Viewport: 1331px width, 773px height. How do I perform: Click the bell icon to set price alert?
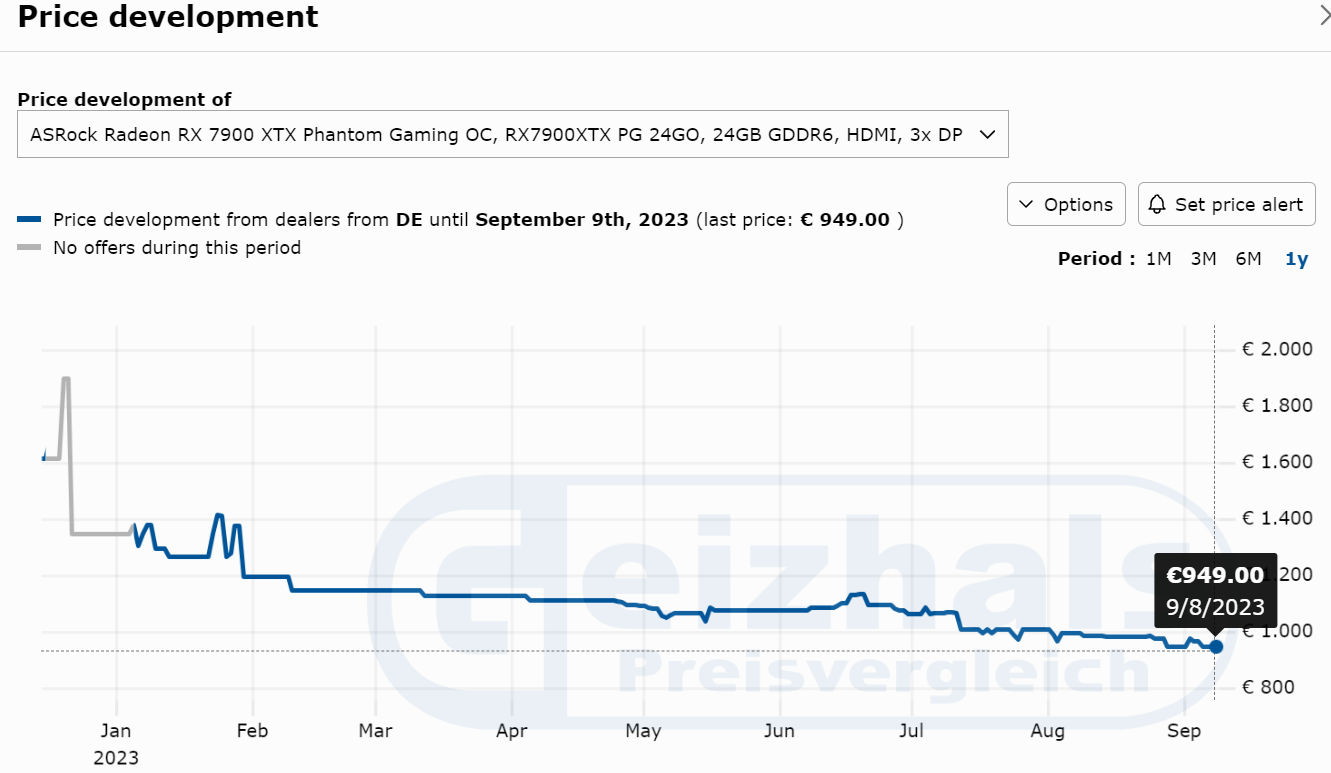coord(1157,204)
